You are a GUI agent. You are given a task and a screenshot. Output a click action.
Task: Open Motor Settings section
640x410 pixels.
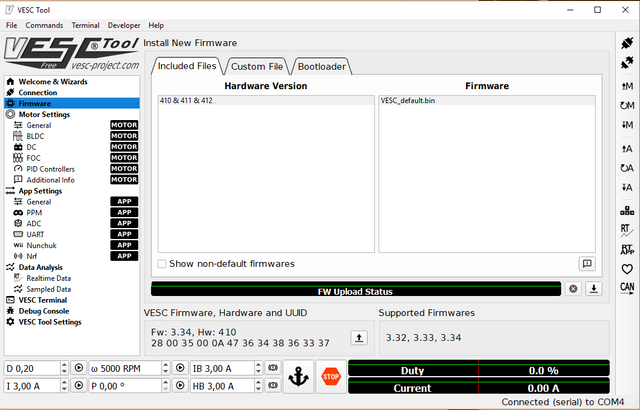pos(72,115)
